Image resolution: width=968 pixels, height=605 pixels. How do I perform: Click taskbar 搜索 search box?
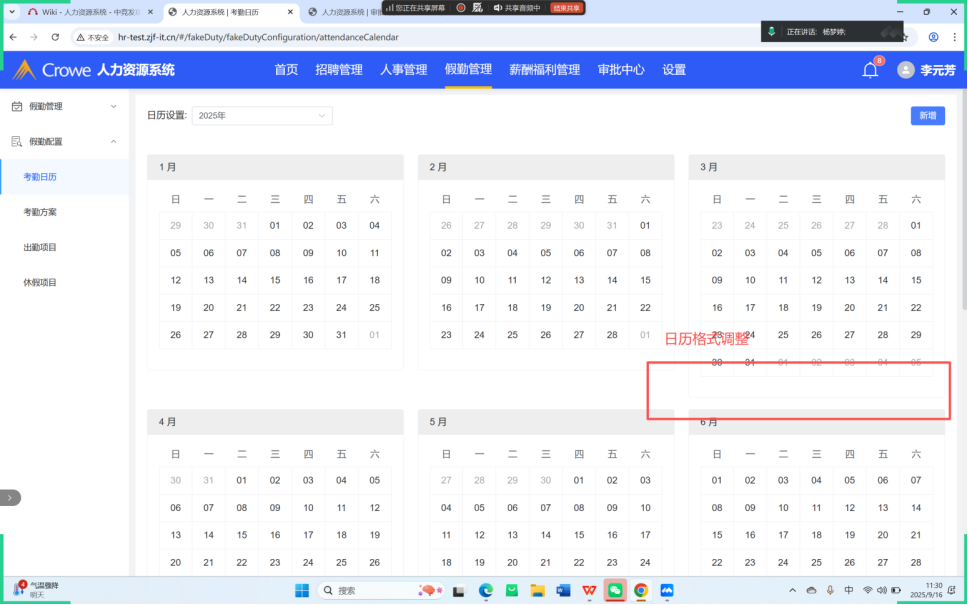383,591
